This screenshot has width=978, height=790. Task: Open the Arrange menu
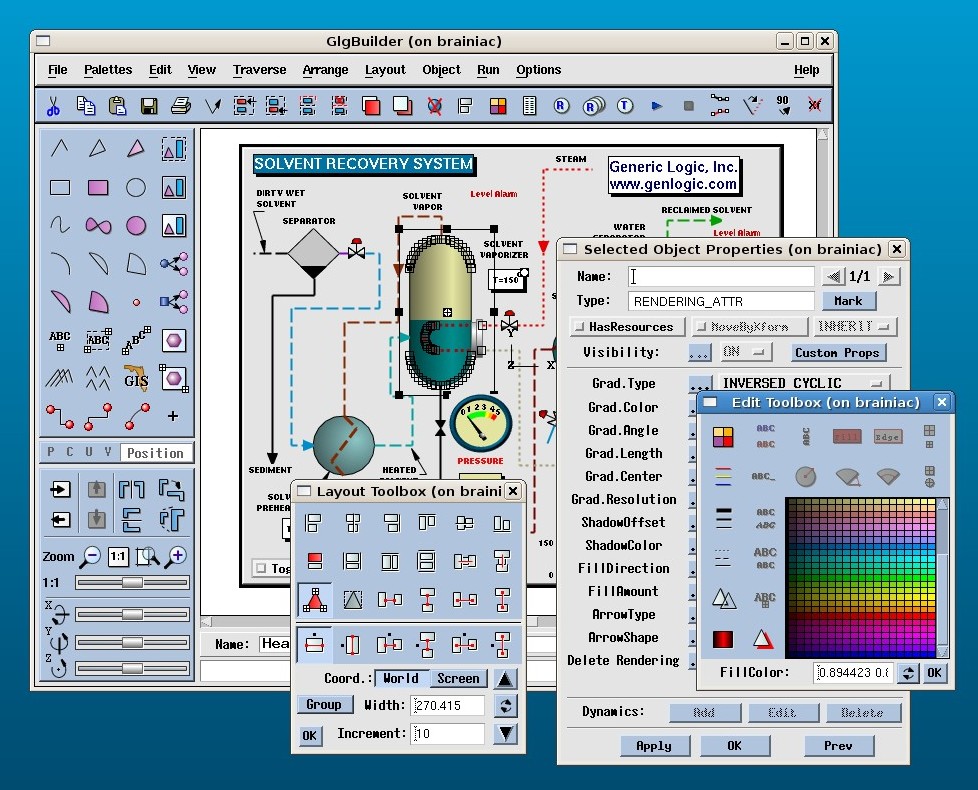point(325,70)
